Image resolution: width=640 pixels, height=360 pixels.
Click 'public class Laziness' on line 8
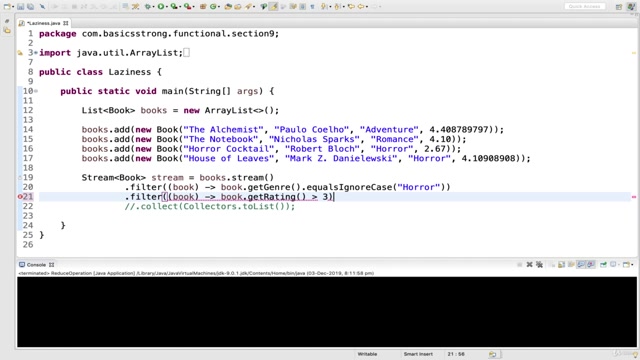(95, 72)
